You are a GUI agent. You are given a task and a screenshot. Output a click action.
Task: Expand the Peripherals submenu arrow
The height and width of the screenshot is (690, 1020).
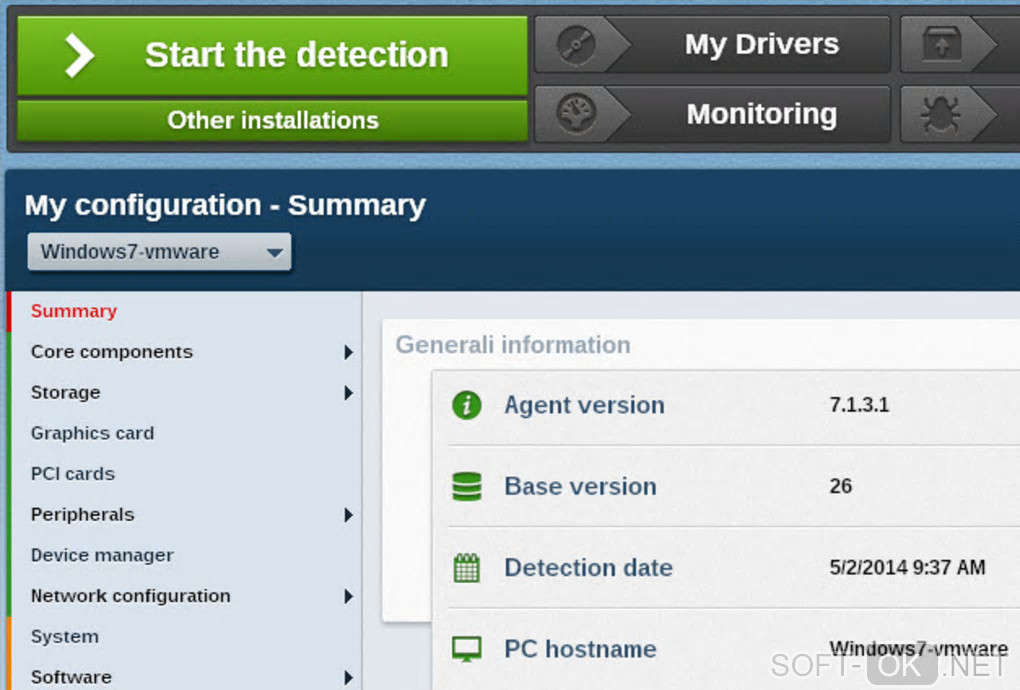[348, 515]
